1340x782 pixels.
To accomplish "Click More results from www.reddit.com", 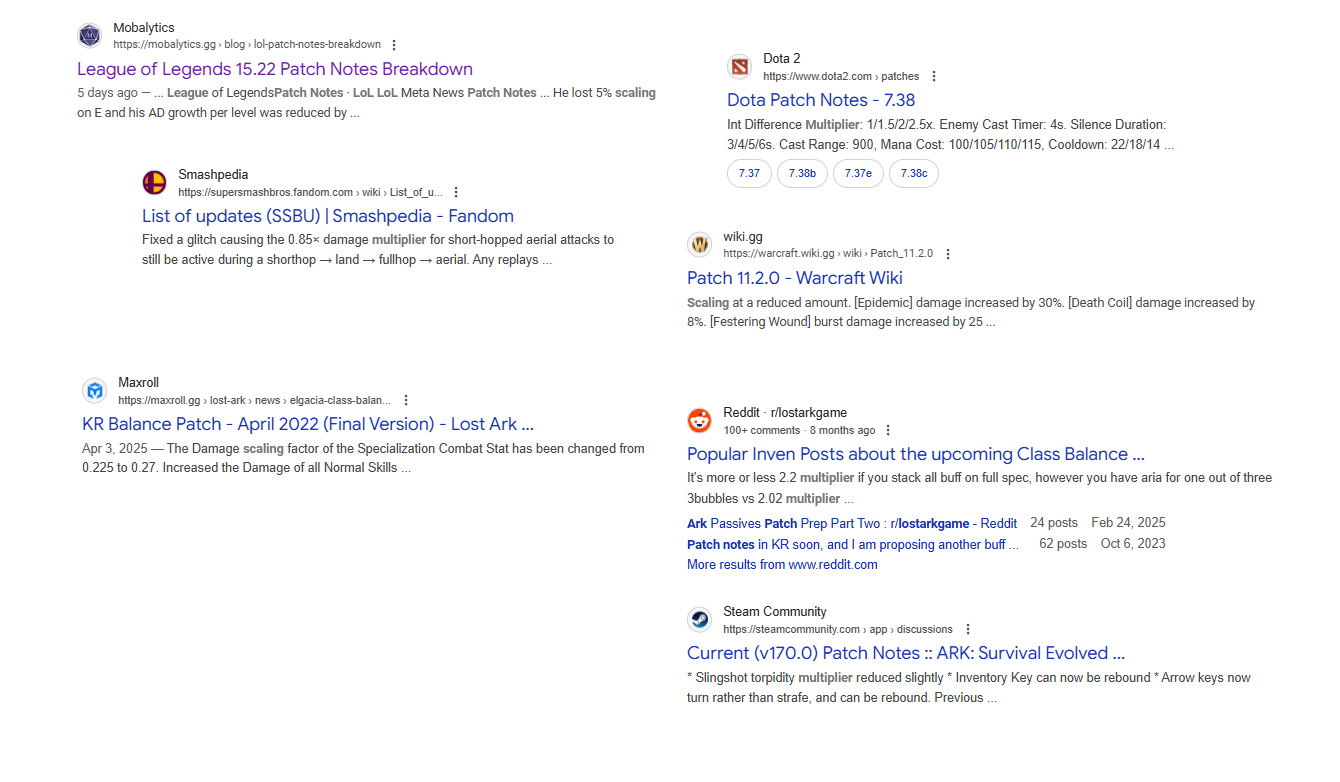I will 782,565.
